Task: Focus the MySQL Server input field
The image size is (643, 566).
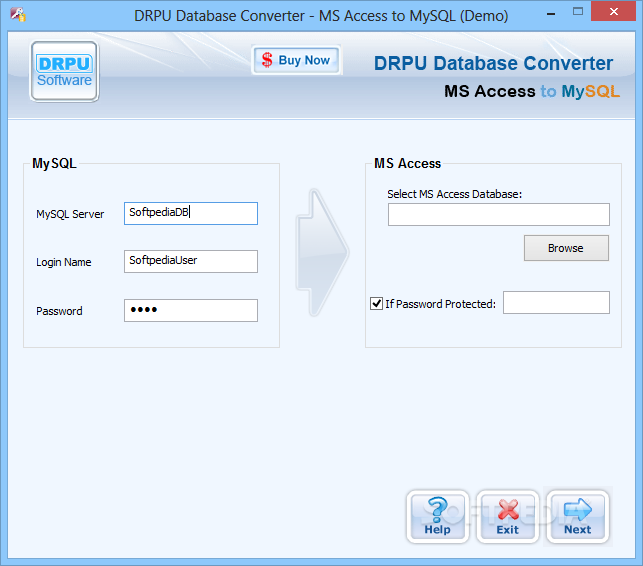Action: [x=191, y=213]
